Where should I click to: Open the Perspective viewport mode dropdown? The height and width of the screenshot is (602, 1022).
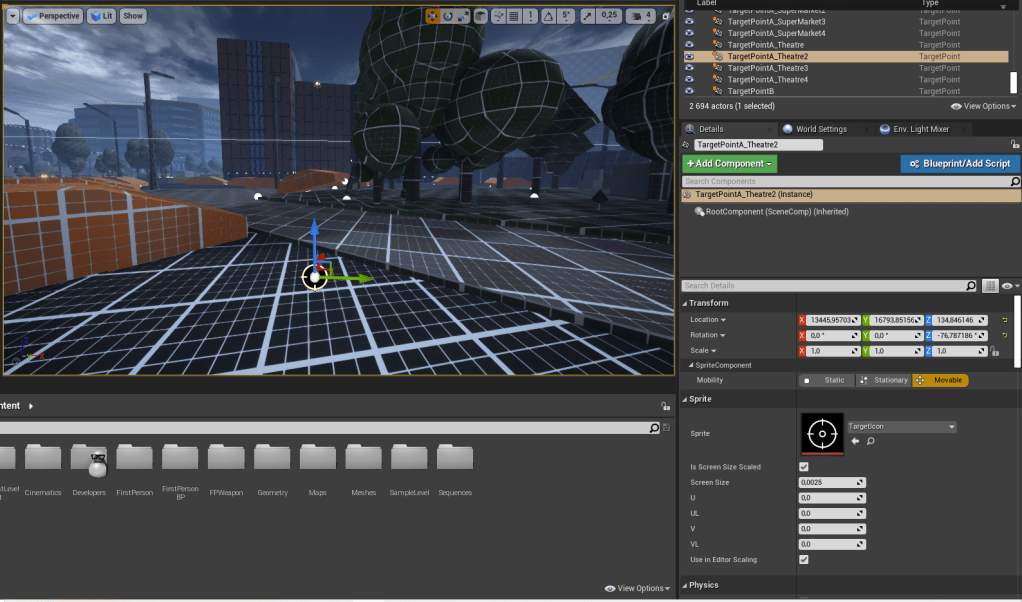point(53,16)
